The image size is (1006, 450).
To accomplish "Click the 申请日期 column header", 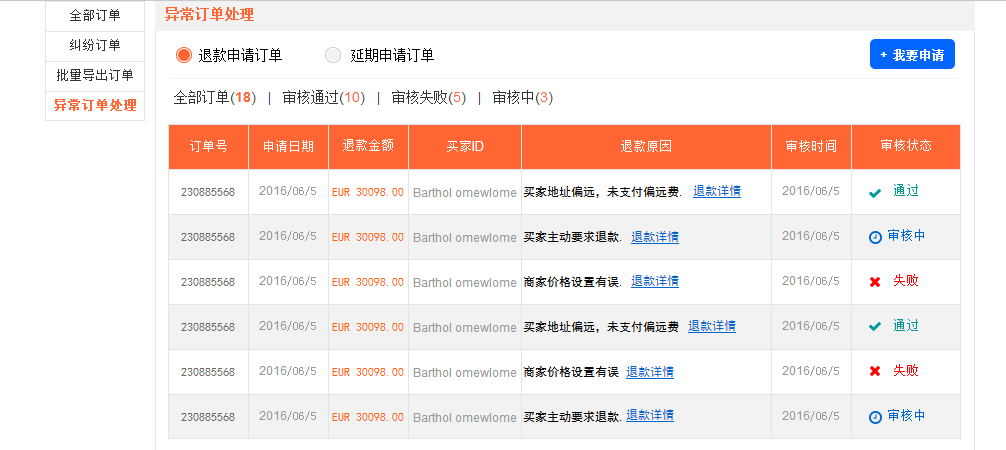I will pyautogui.click(x=289, y=146).
